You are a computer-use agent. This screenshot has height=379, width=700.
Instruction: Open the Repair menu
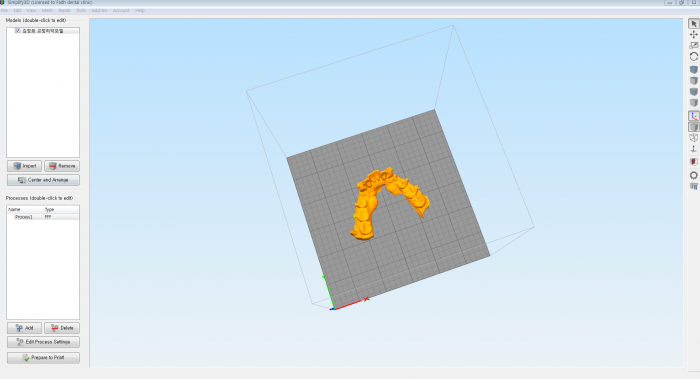coord(64,10)
